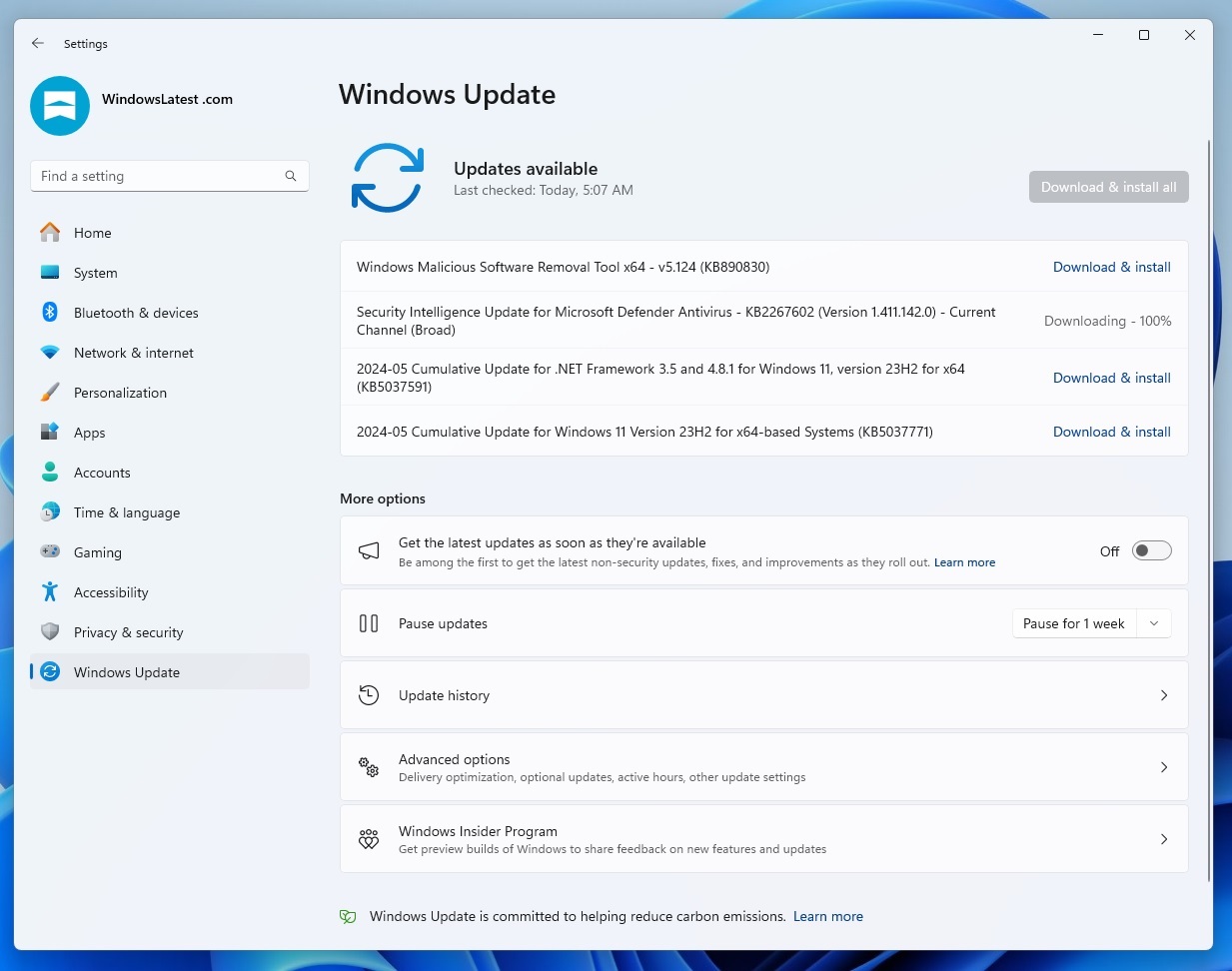Image resolution: width=1232 pixels, height=971 pixels.
Task: Open Apps settings label
Action: [x=90, y=433]
